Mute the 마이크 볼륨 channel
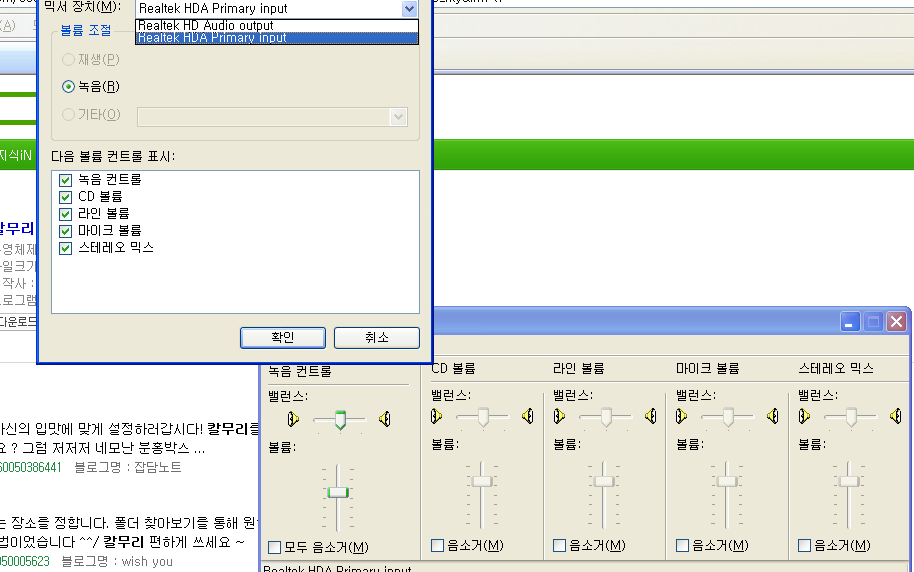The width and height of the screenshot is (914, 572). click(x=682, y=545)
